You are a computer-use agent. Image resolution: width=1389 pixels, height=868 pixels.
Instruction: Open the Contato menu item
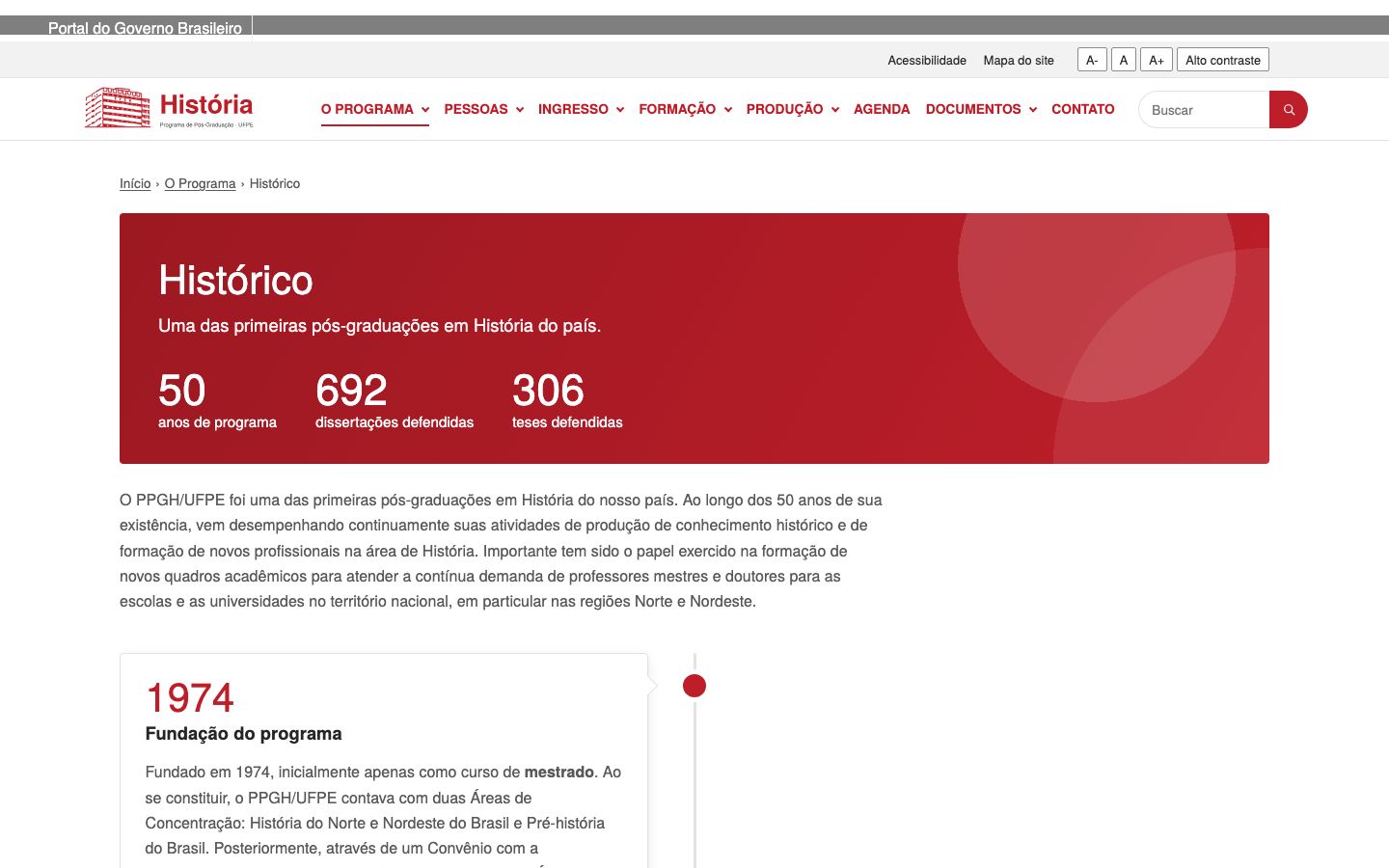1082,109
